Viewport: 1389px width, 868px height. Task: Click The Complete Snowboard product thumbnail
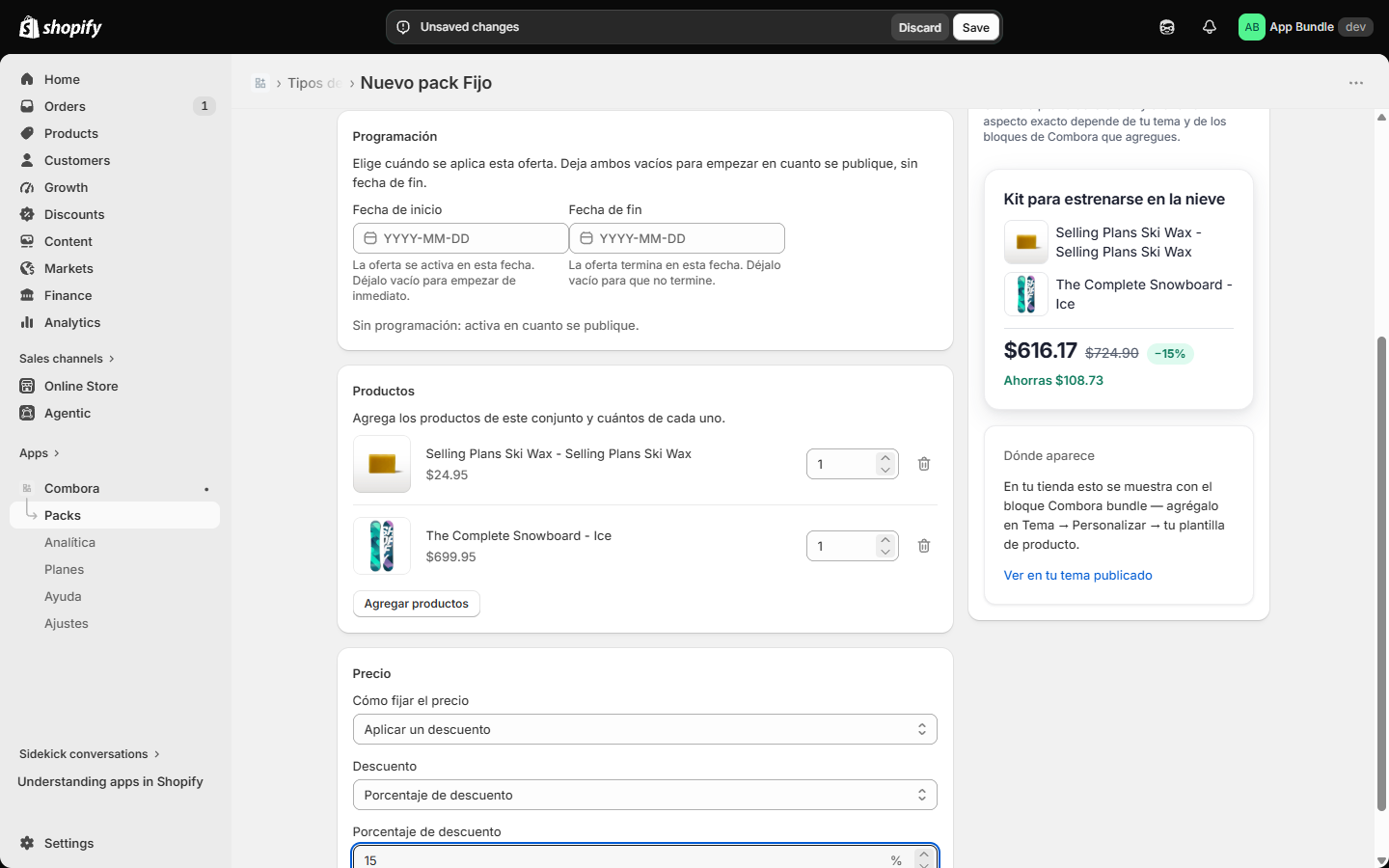point(382,546)
